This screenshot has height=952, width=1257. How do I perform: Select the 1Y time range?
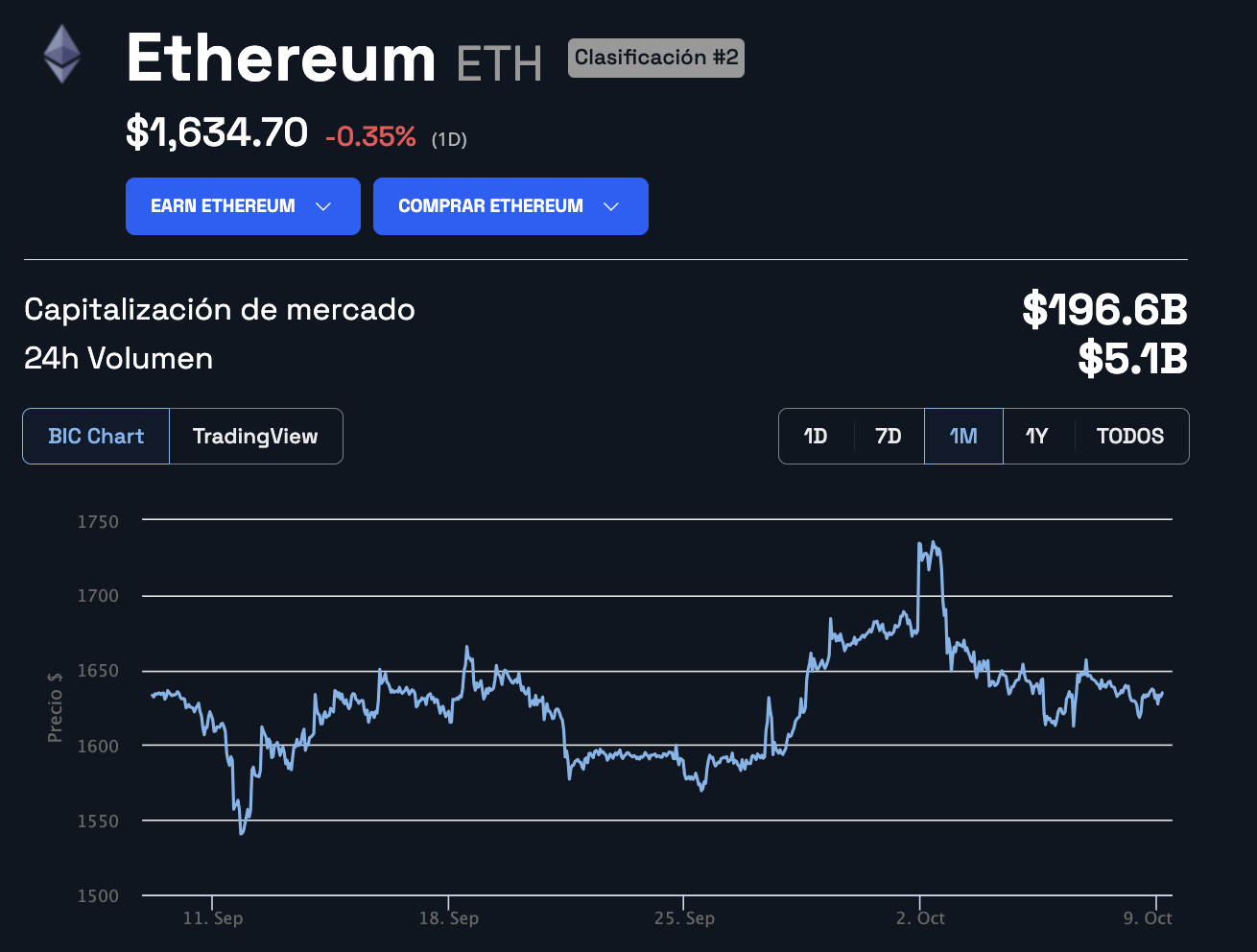[1036, 436]
